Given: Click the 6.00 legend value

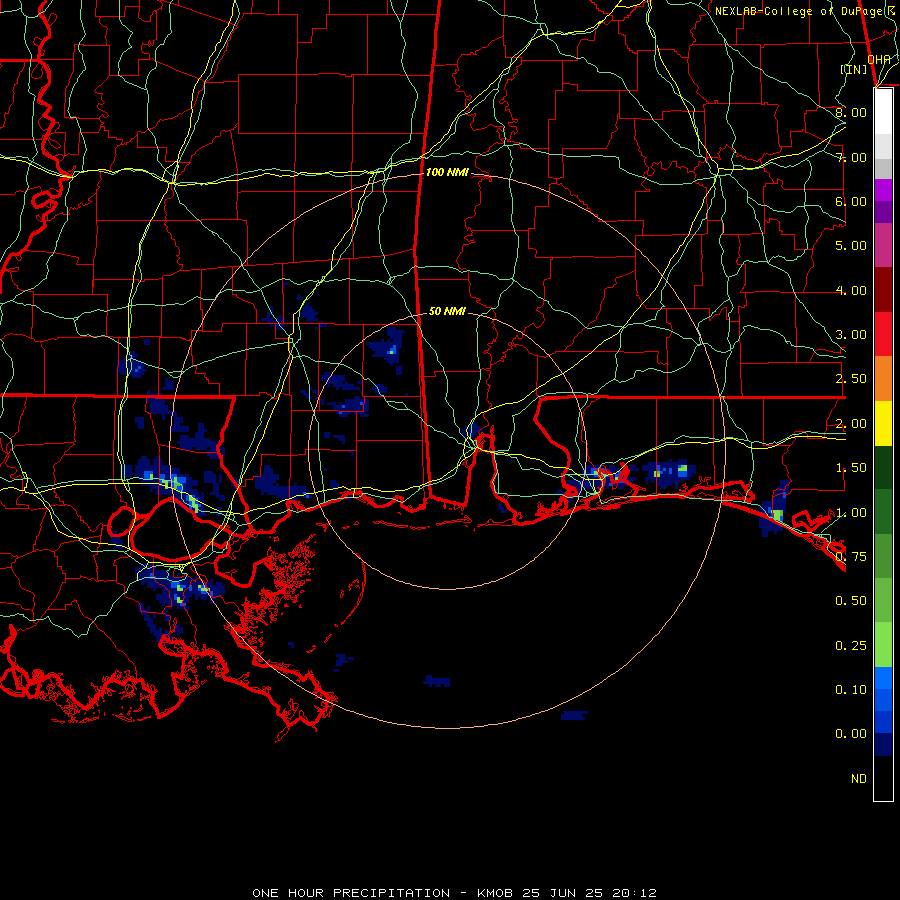Looking at the screenshot, I should coord(851,201).
